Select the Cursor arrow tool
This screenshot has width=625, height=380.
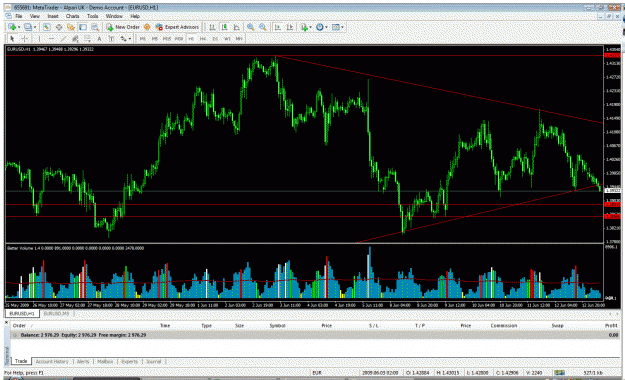[12, 39]
